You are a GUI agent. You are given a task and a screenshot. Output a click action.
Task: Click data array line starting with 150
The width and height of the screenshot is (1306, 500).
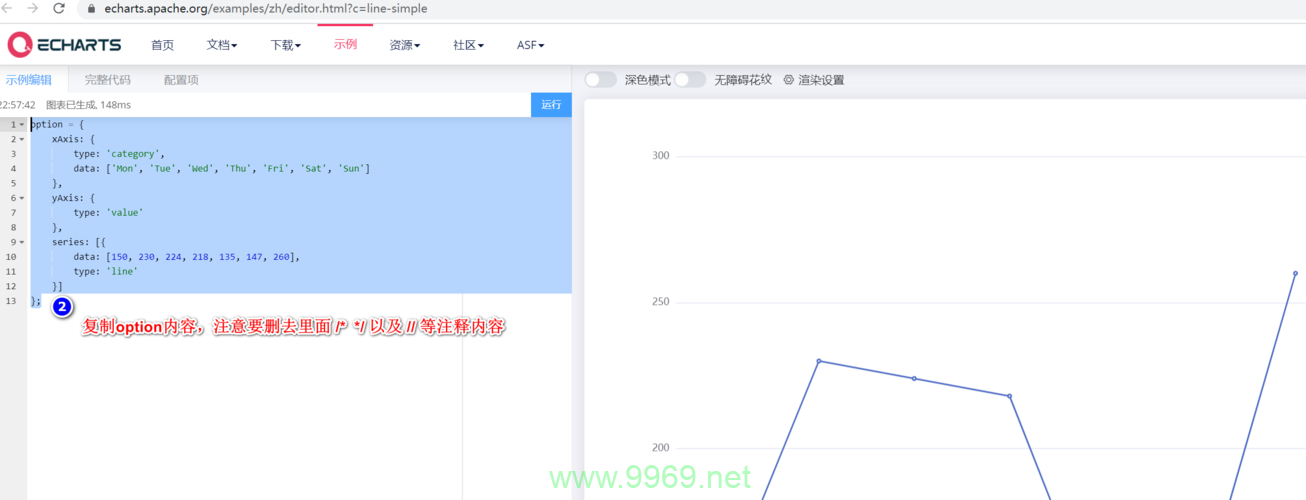pos(186,257)
